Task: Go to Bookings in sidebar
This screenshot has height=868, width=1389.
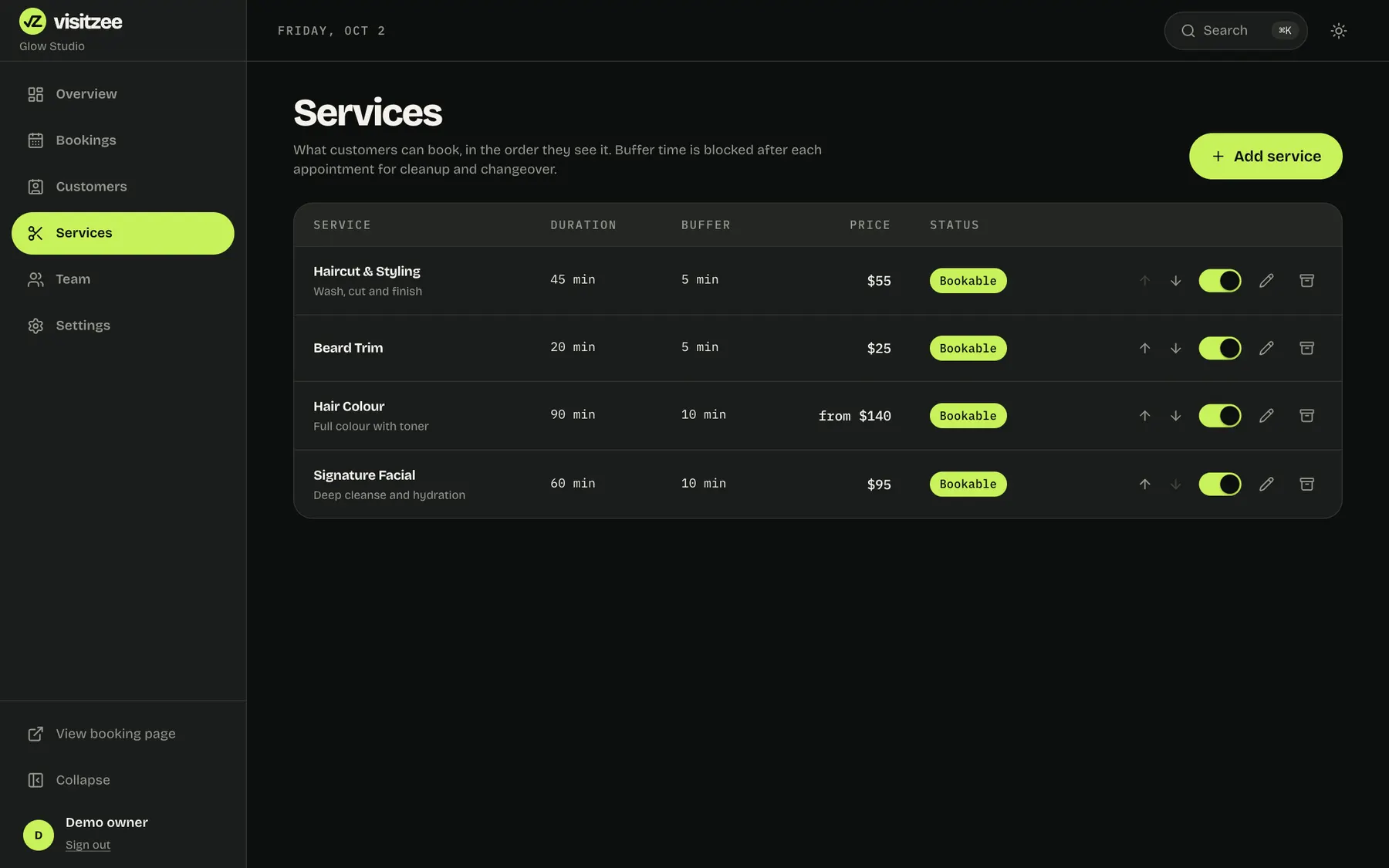Action: [123, 140]
